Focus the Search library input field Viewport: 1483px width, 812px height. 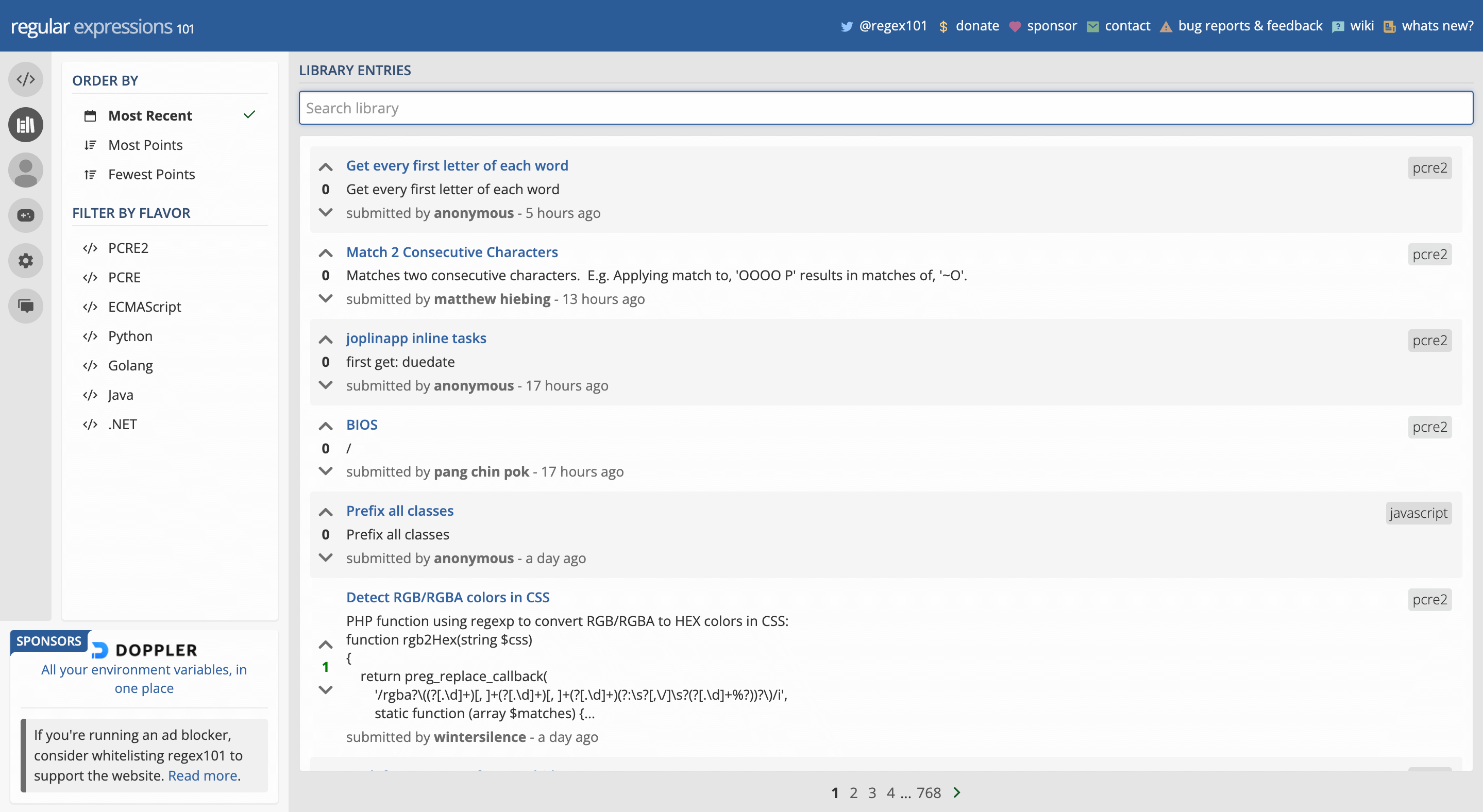coord(885,108)
